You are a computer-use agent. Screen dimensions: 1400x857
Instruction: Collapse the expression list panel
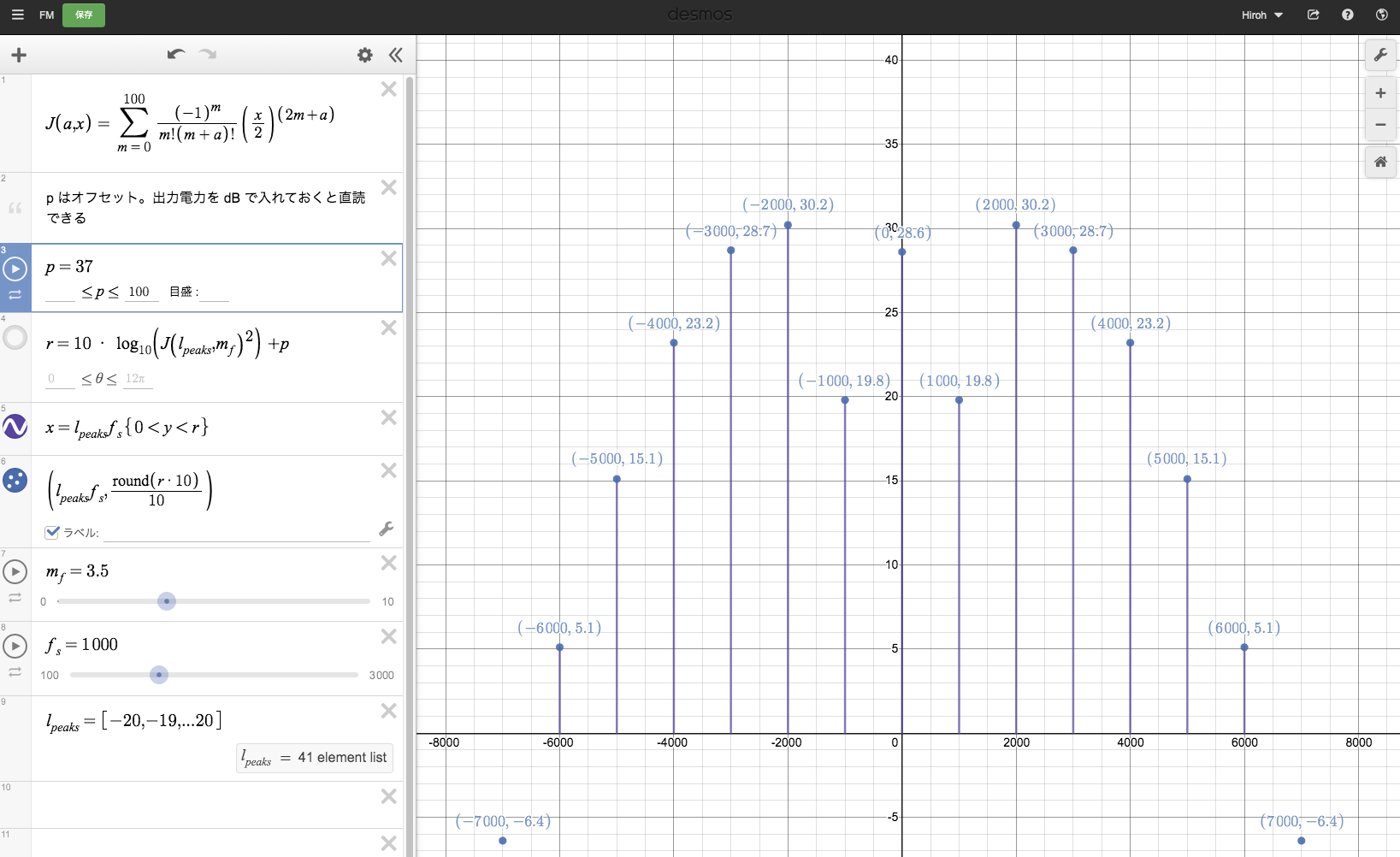point(395,56)
